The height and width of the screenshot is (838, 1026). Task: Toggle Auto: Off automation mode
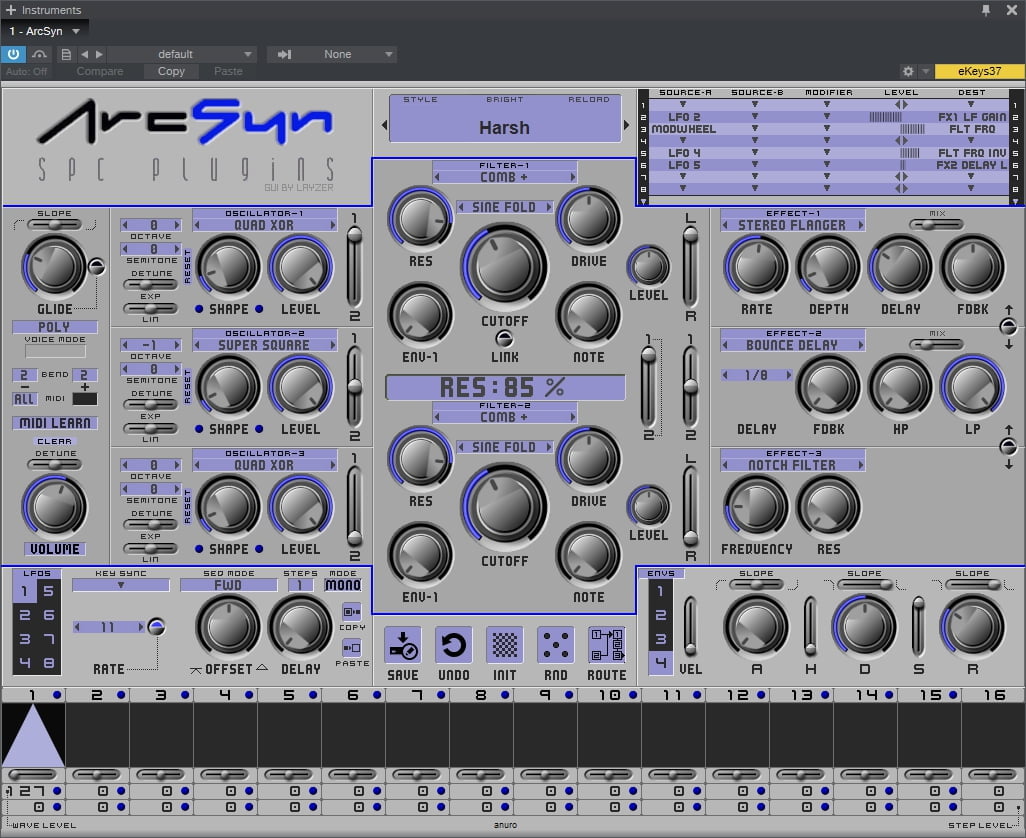(27, 71)
